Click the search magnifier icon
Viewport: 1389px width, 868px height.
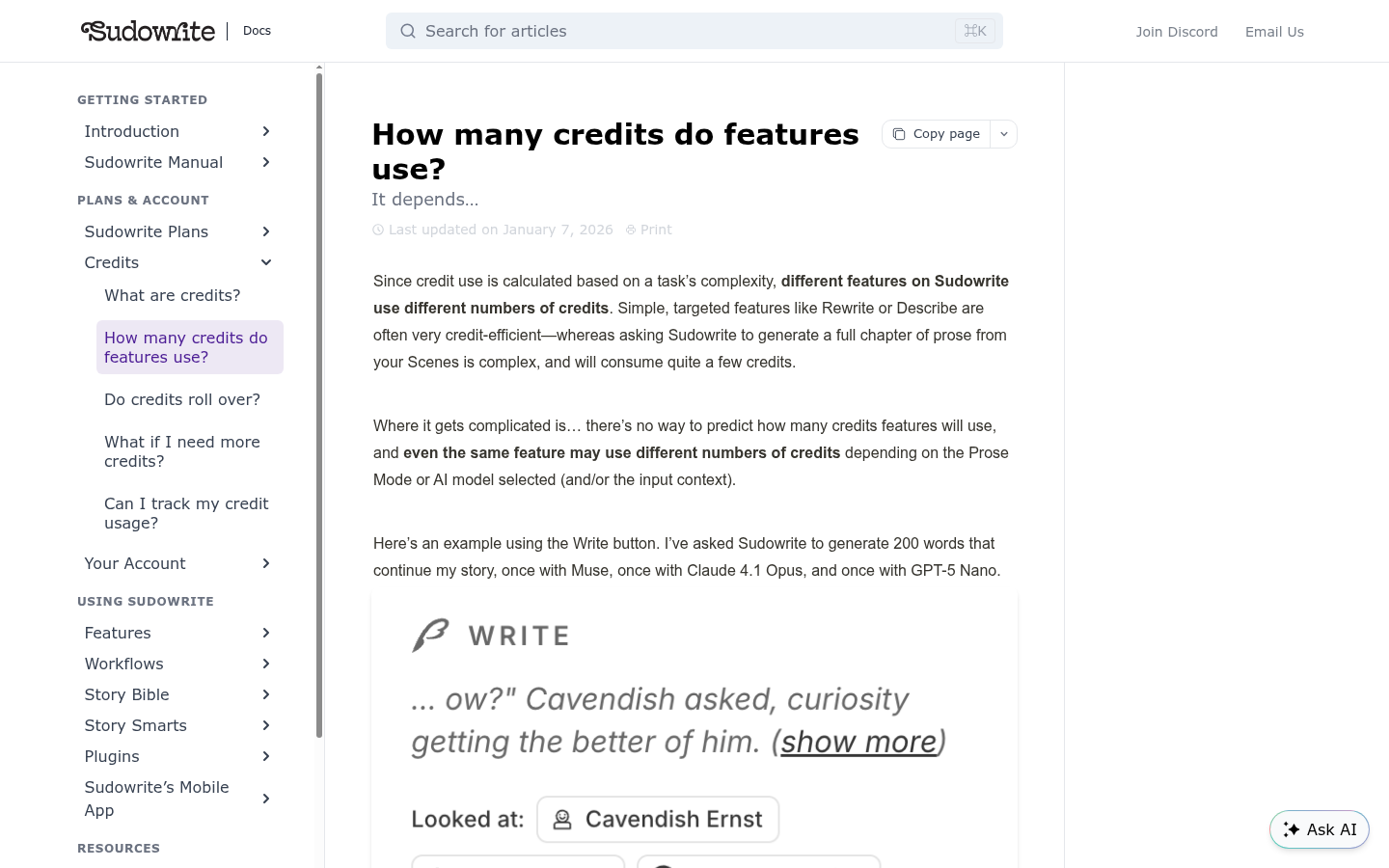click(x=408, y=31)
